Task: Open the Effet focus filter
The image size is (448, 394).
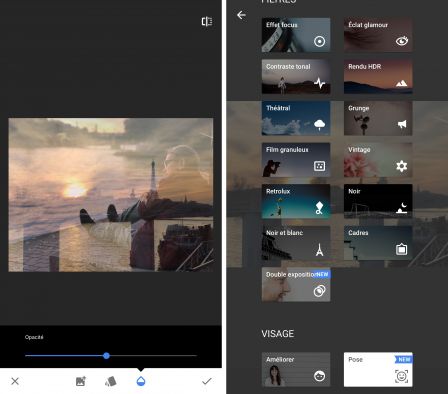Action: point(296,35)
